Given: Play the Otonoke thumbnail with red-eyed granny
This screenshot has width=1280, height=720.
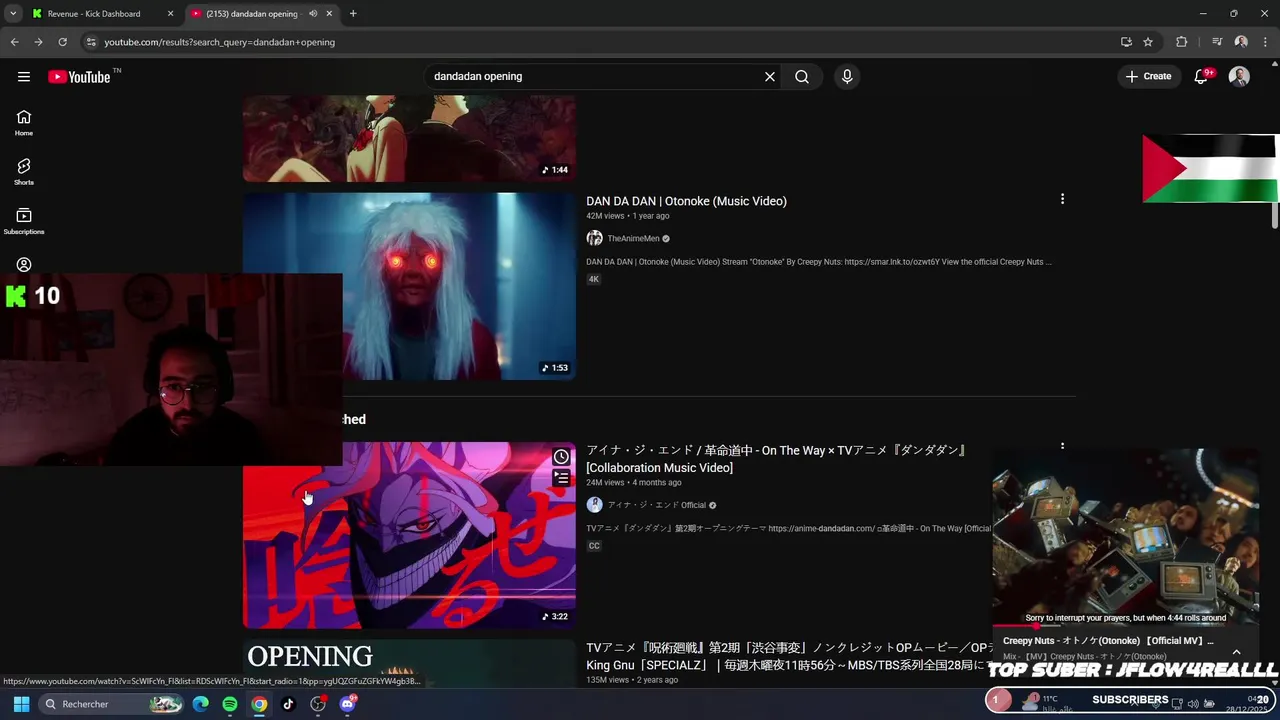Looking at the screenshot, I should click(409, 286).
